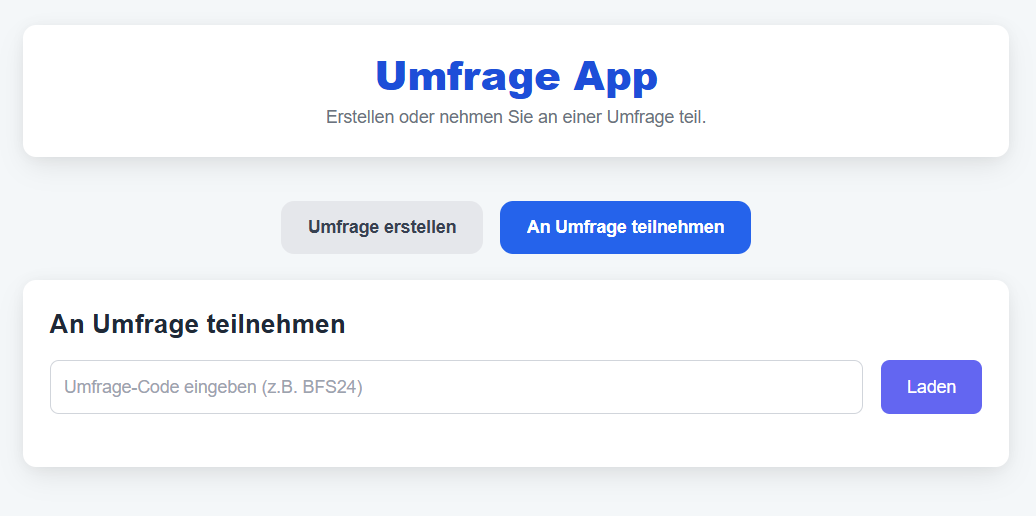This screenshot has height=516, width=1036.
Task: Open the create survey view
Action: point(382,227)
